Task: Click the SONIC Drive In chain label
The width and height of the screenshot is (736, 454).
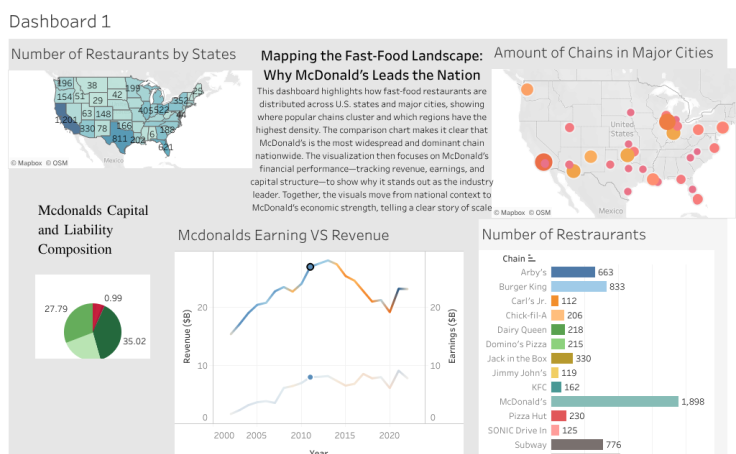Action: [x=517, y=430]
